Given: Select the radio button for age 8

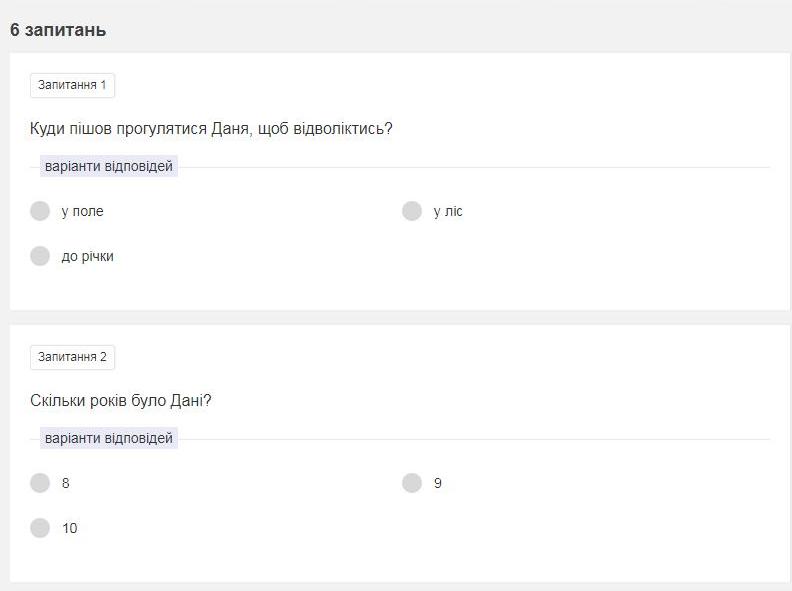Looking at the screenshot, I should click(40, 483).
